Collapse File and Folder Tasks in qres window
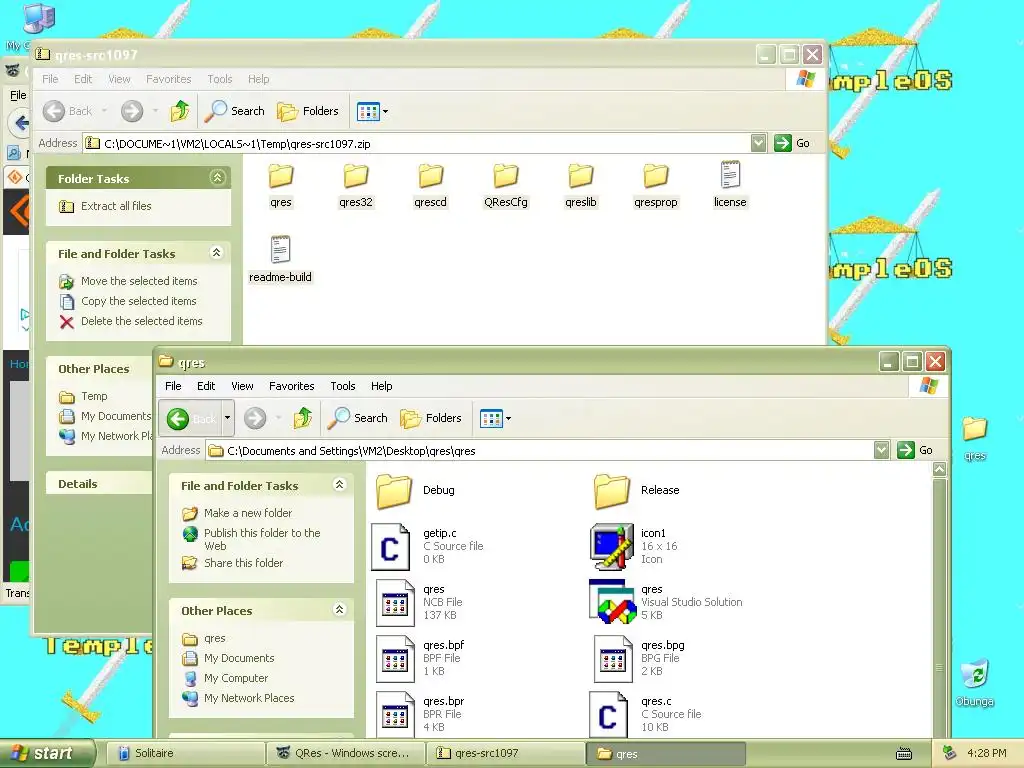The width and height of the screenshot is (1024, 768). click(340, 485)
